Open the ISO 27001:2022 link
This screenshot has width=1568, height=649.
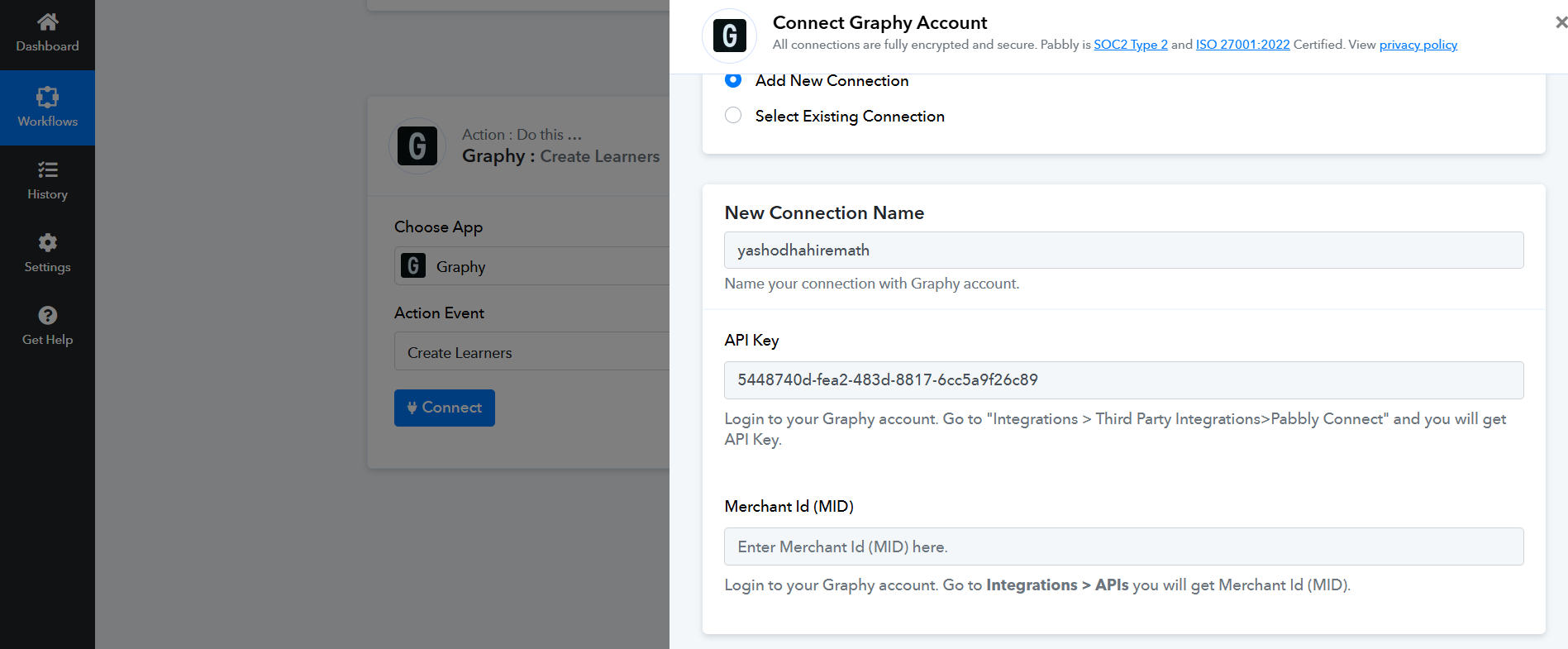pyautogui.click(x=1242, y=45)
